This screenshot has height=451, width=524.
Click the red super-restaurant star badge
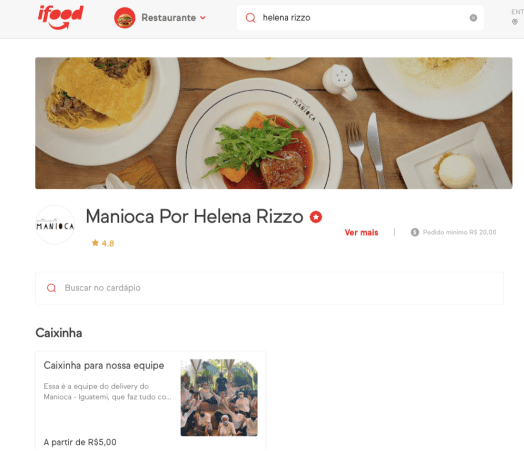316,217
